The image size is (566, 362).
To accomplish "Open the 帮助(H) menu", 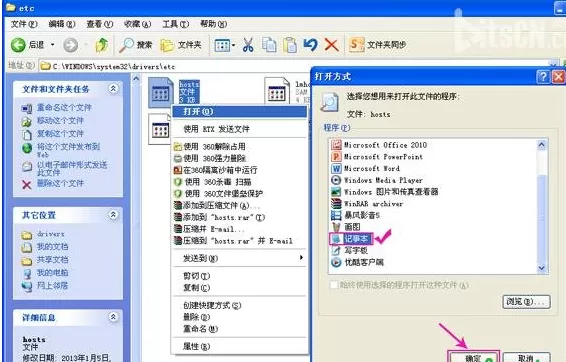I will pos(214,24).
